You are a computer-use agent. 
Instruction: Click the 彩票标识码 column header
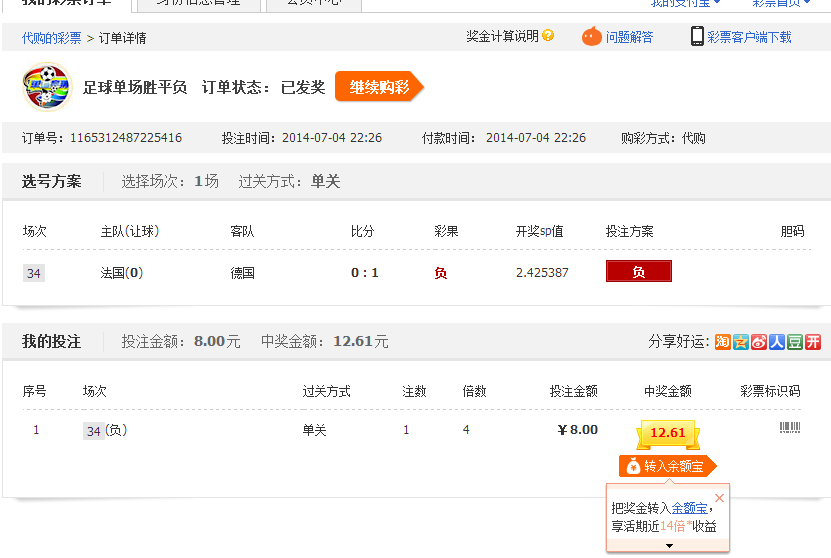coord(770,391)
